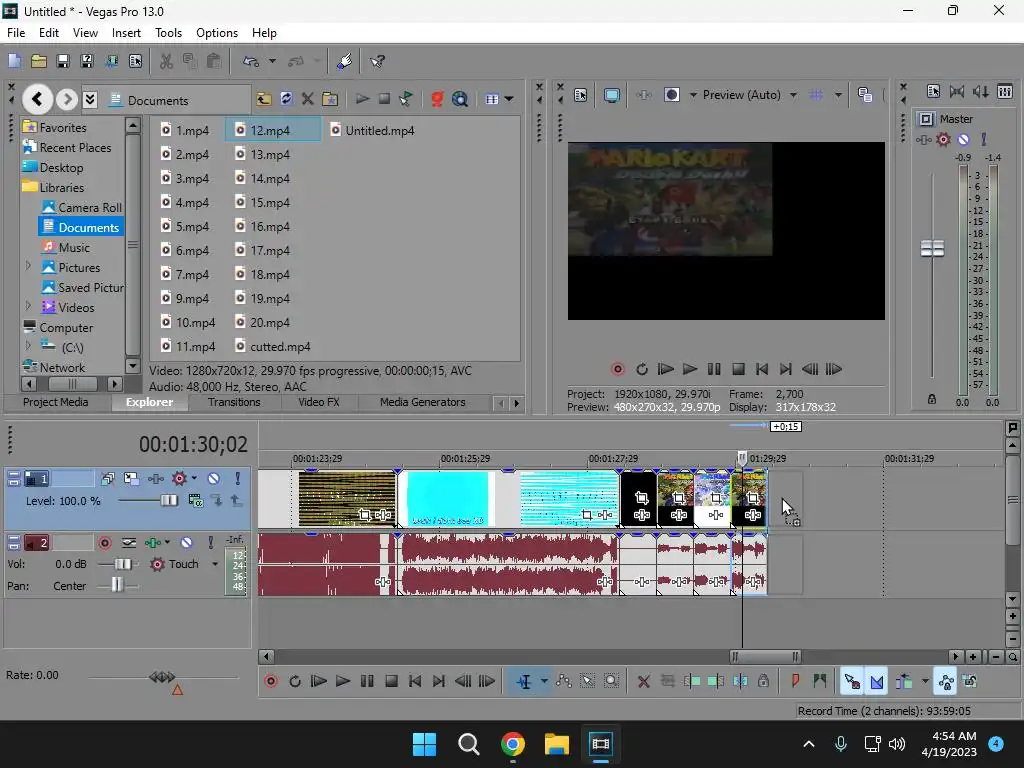Expand the Pictures library tree node
Screen dimensions: 1024x768
click(28, 267)
